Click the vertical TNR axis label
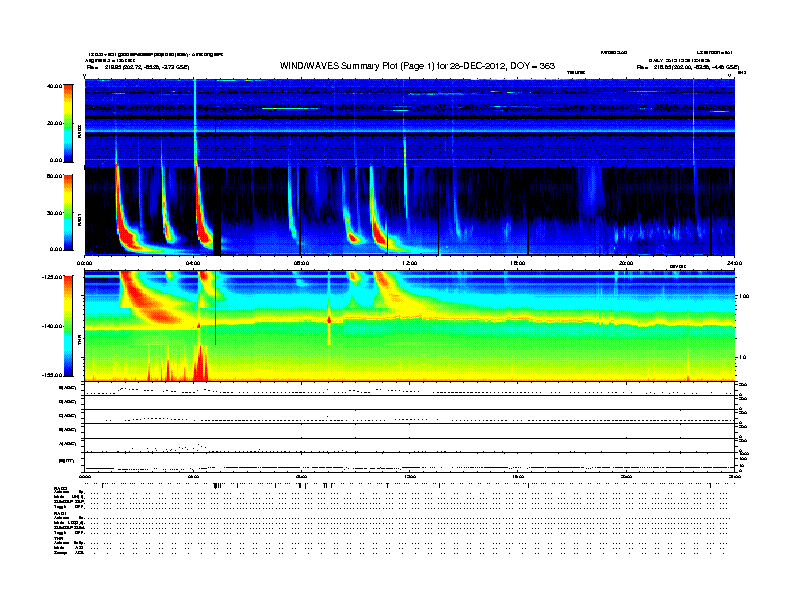The width and height of the screenshot is (792, 612). [80, 339]
